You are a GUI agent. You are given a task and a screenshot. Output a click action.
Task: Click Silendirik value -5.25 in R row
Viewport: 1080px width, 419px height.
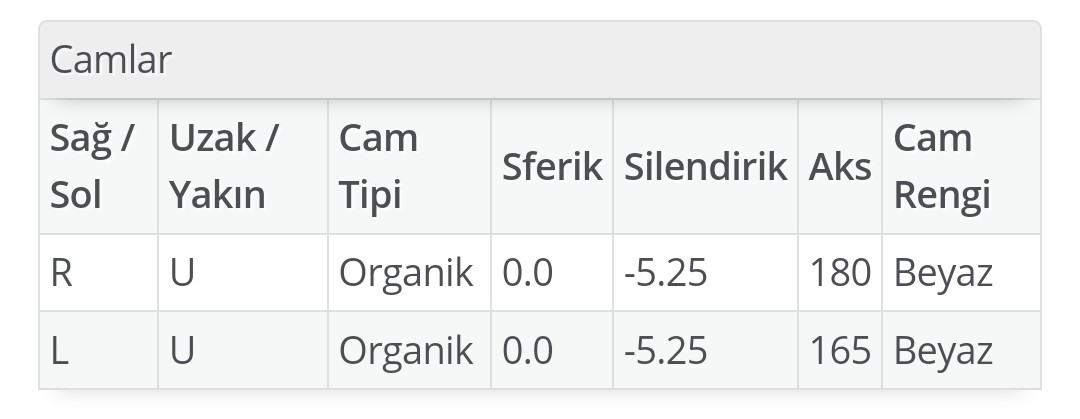[x=665, y=273]
